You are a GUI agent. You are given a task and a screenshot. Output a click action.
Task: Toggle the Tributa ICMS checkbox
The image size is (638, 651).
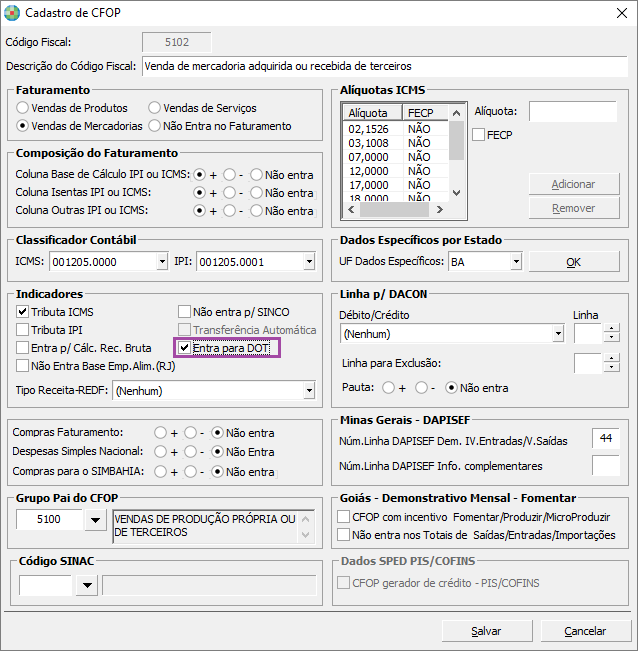[x=22, y=312]
